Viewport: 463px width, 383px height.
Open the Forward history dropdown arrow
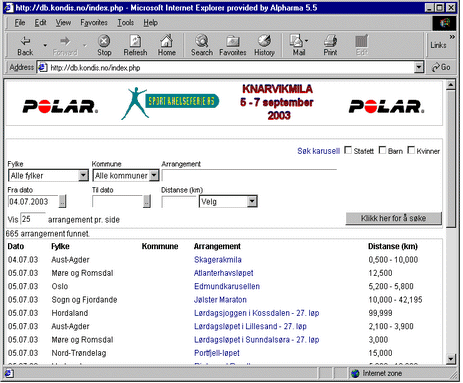pyautogui.click(x=85, y=45)
